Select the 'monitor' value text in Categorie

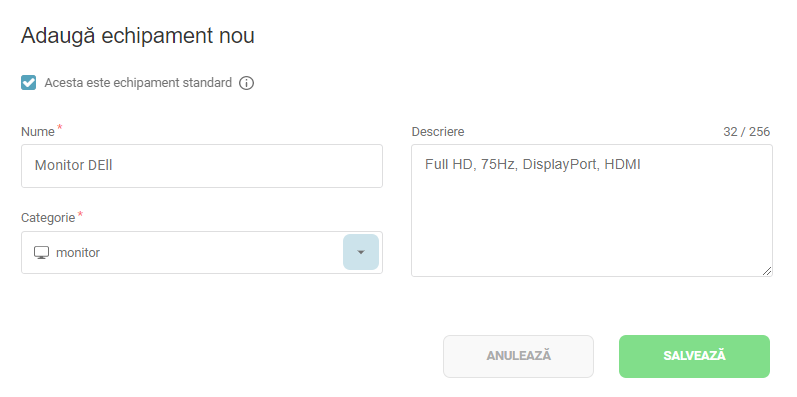(78, 253)
